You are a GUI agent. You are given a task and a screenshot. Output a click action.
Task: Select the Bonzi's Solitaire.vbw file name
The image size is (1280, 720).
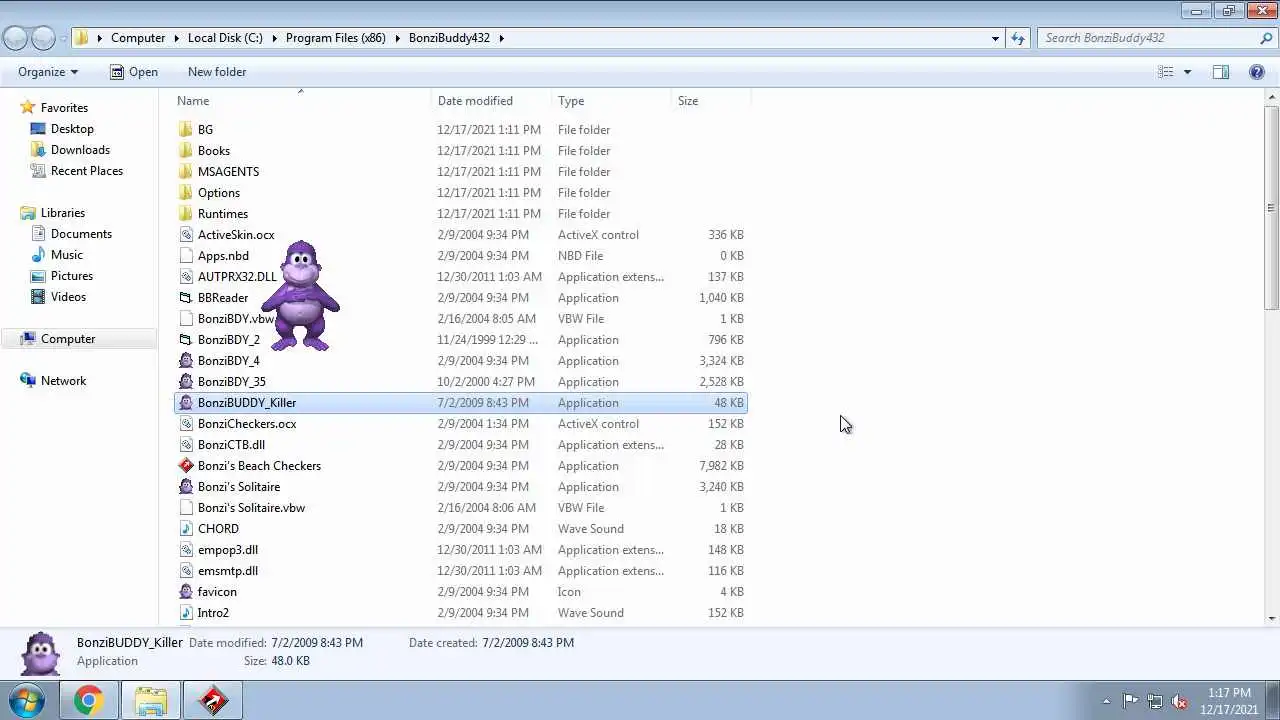251,507
